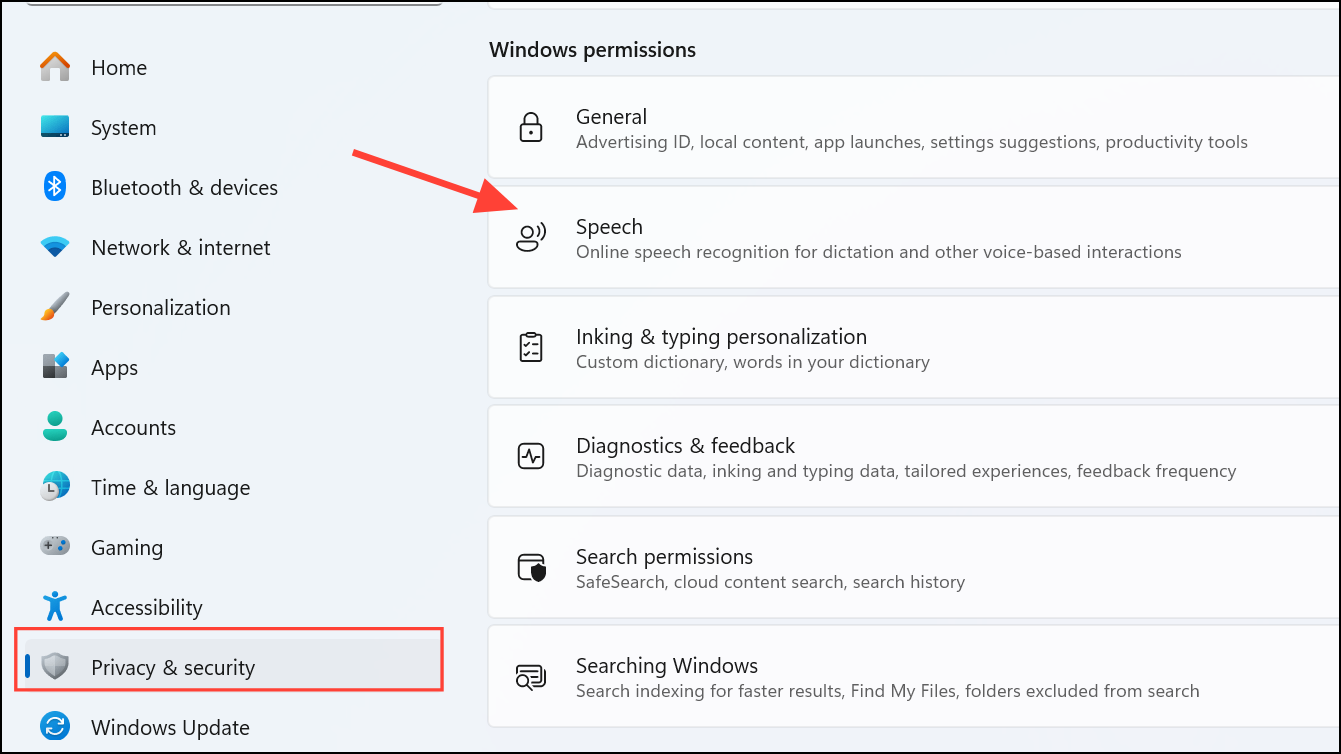
Task: Click the Gaming controller icon
Action: tap(55, 546)
